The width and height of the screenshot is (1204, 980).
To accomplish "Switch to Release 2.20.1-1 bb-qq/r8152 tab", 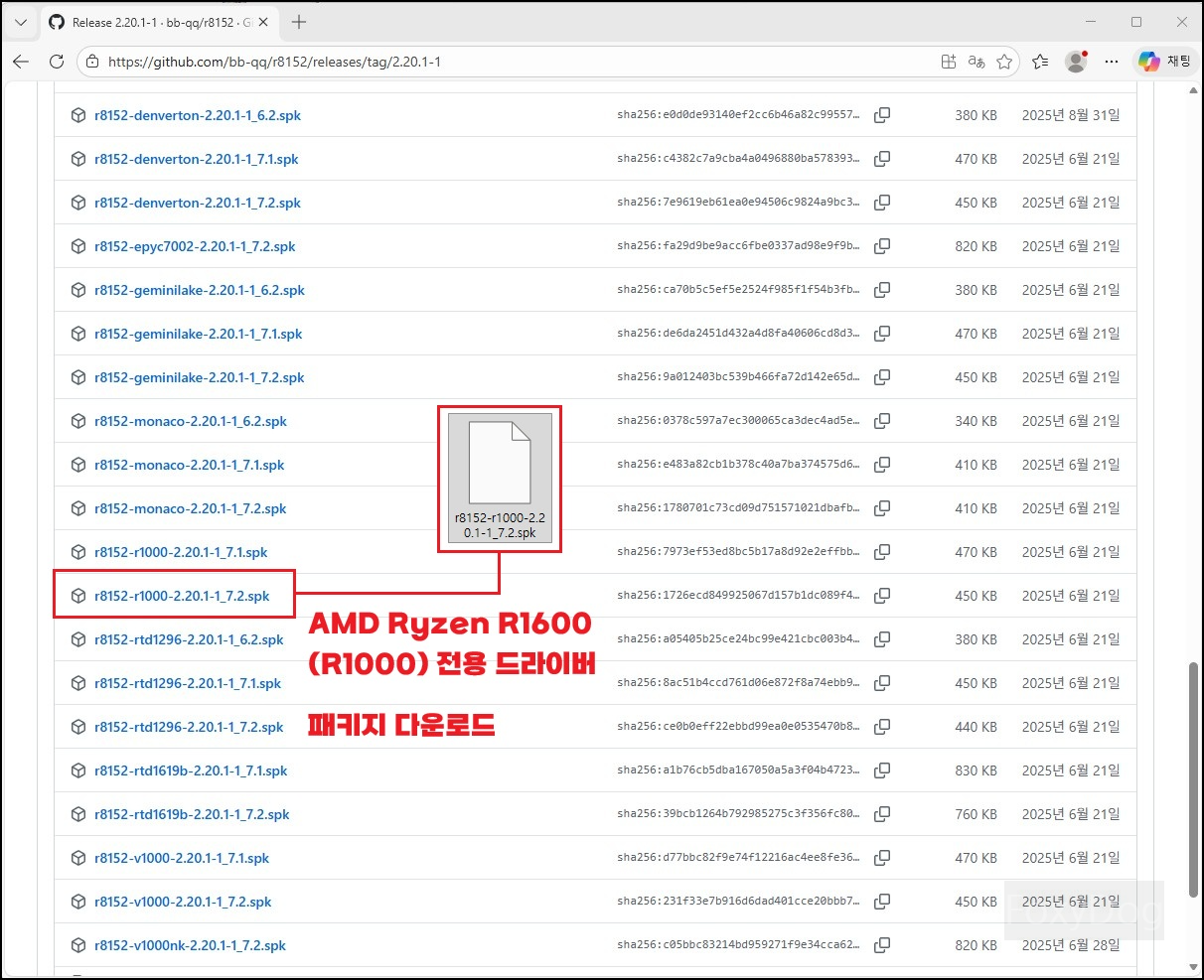I will point(161,22).
